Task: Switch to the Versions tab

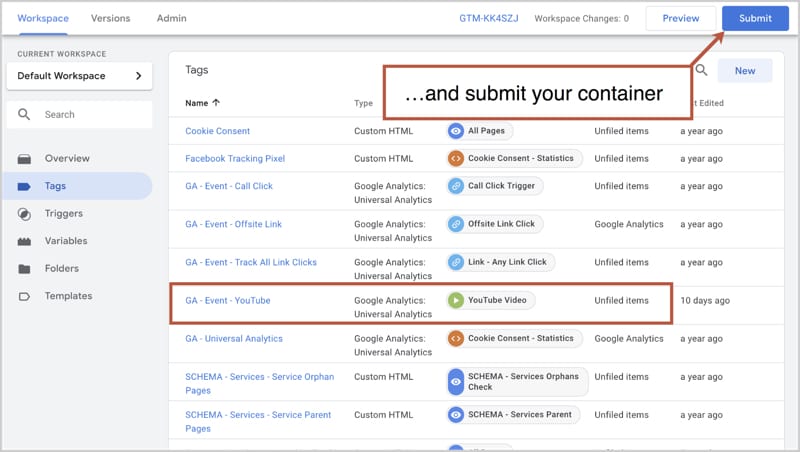Action: tap(110, 18)
